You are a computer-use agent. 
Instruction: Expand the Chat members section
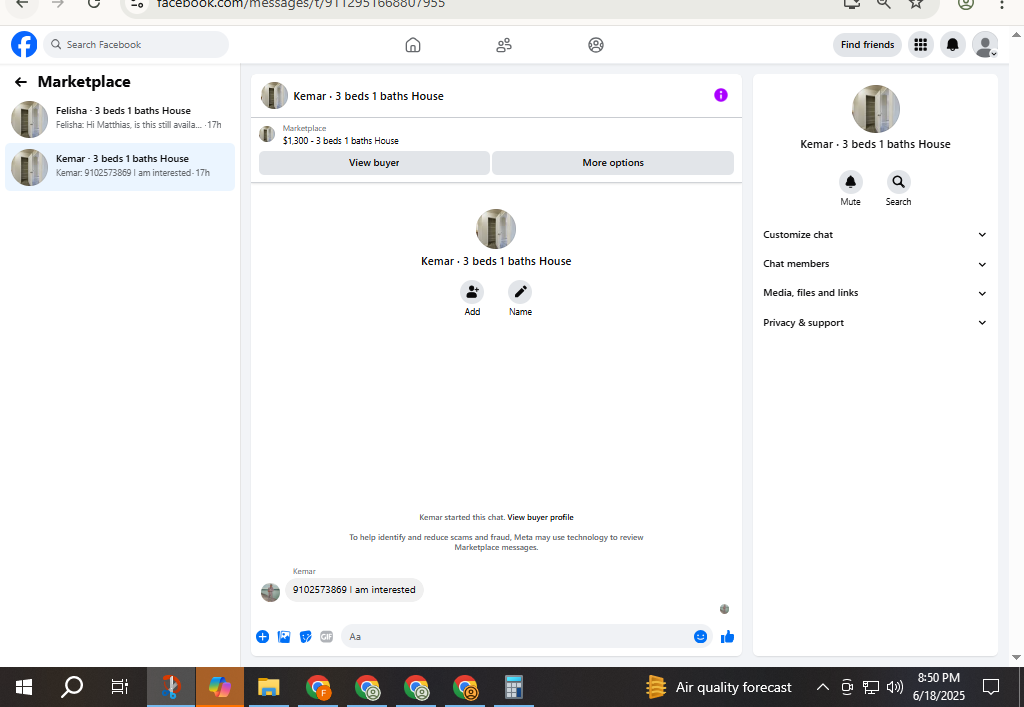point(874,264)
